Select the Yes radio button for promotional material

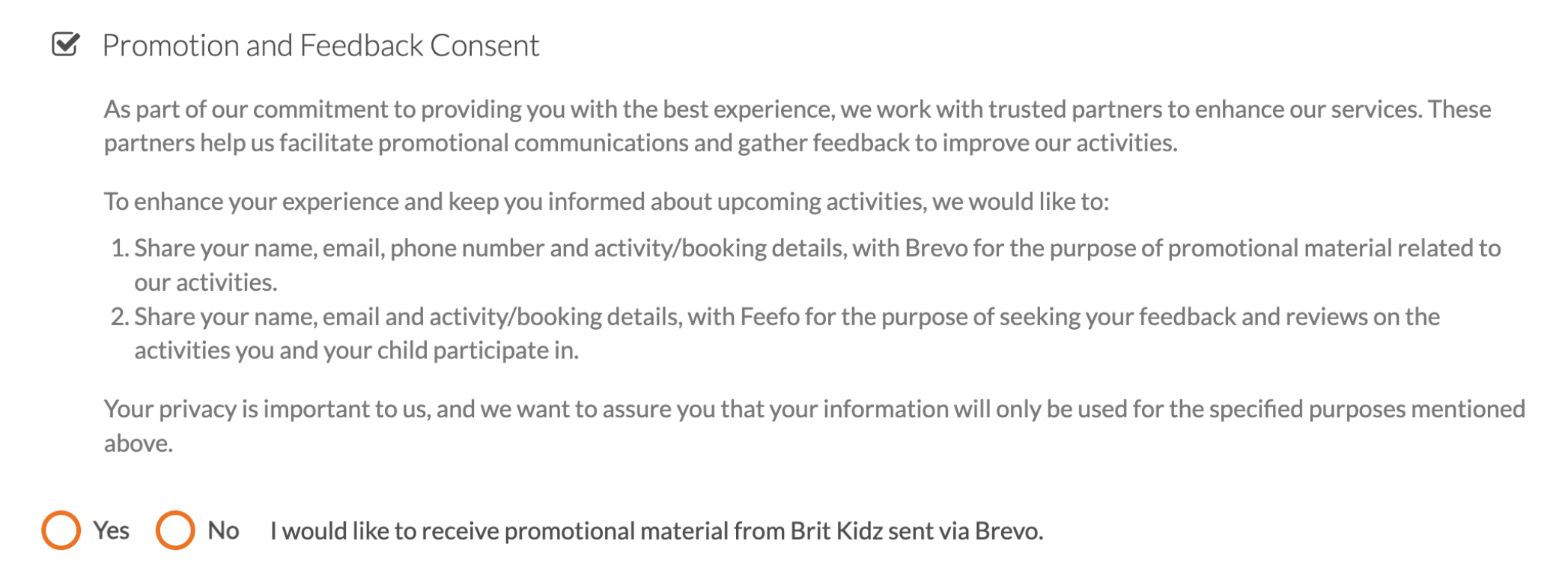point(61,531)
